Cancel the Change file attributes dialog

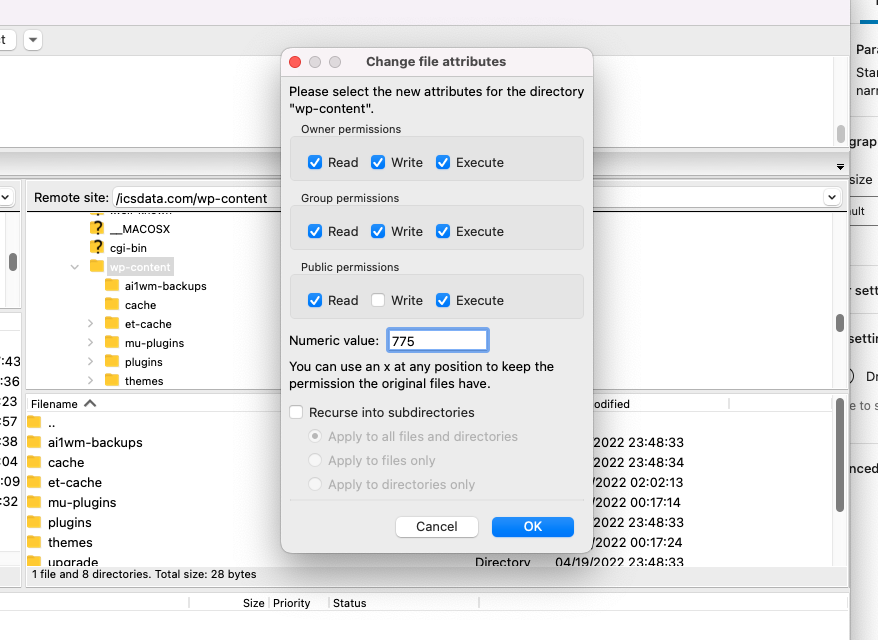pos(436,526)
